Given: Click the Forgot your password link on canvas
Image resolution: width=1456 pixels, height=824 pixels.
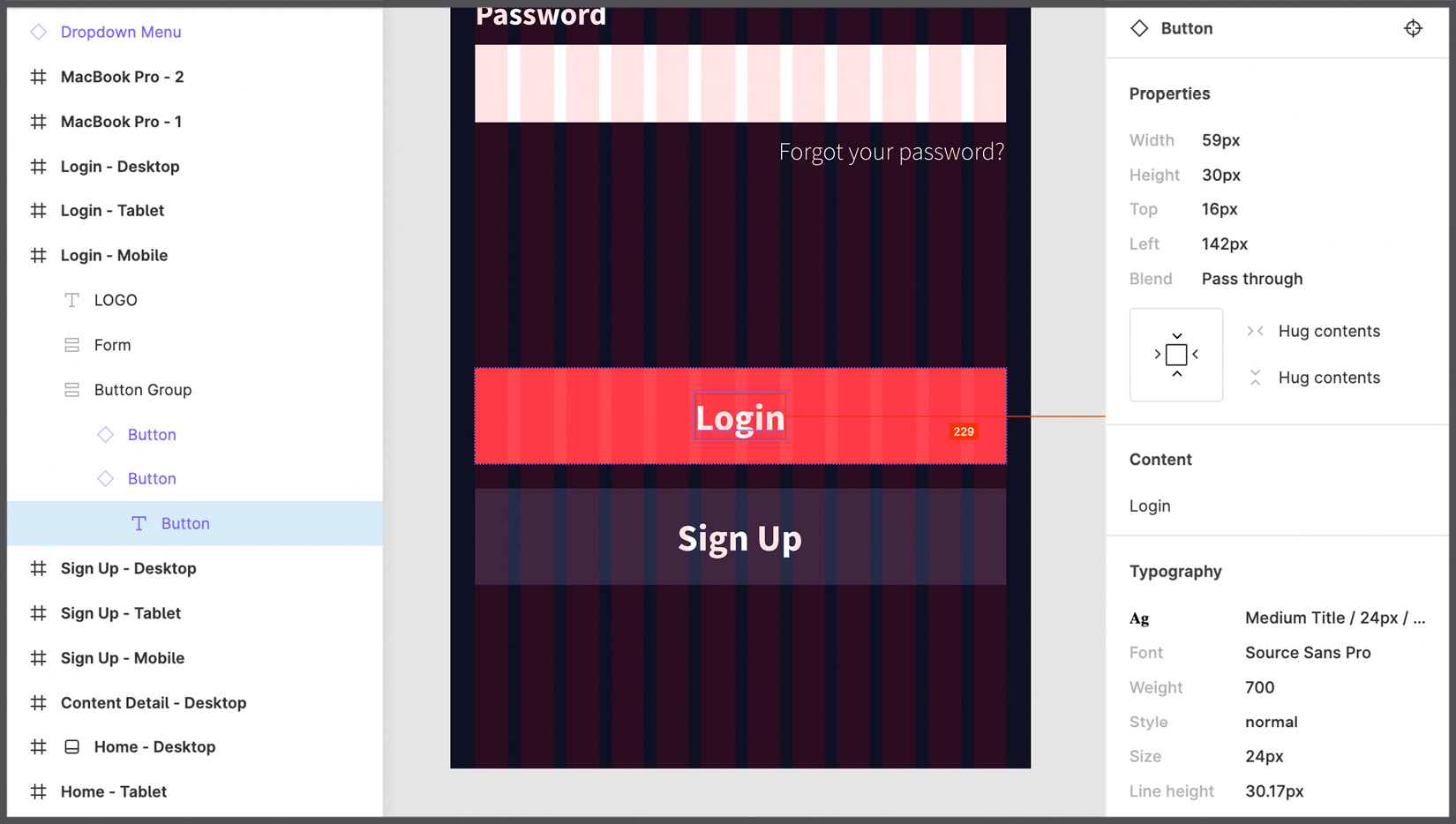Looking at the screenshot, I should coord(891,152).
